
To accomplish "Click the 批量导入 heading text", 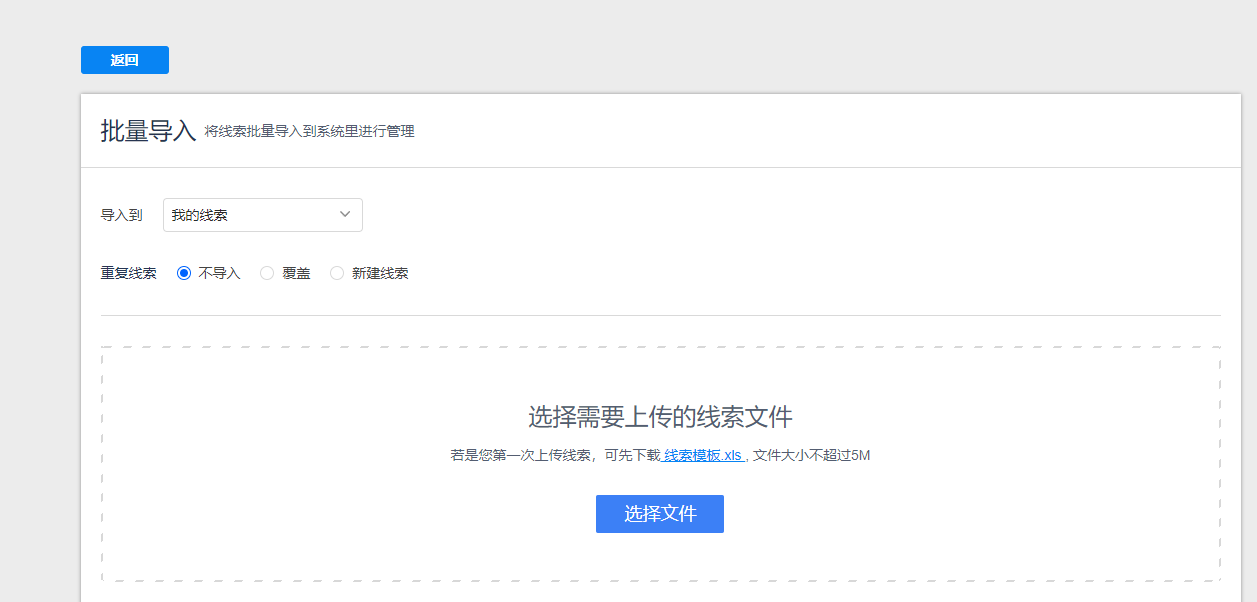I will click(148, 131).
